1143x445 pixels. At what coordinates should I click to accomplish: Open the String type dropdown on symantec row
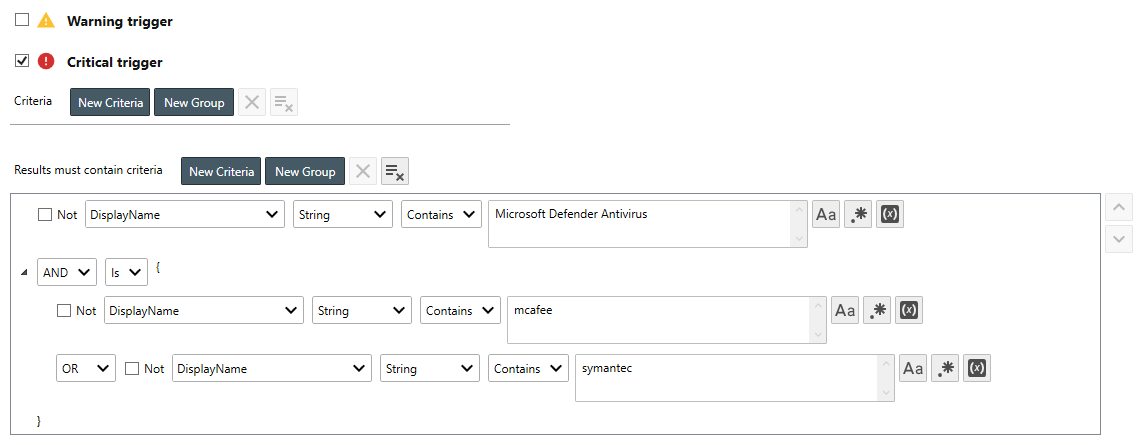click(429, 369)
